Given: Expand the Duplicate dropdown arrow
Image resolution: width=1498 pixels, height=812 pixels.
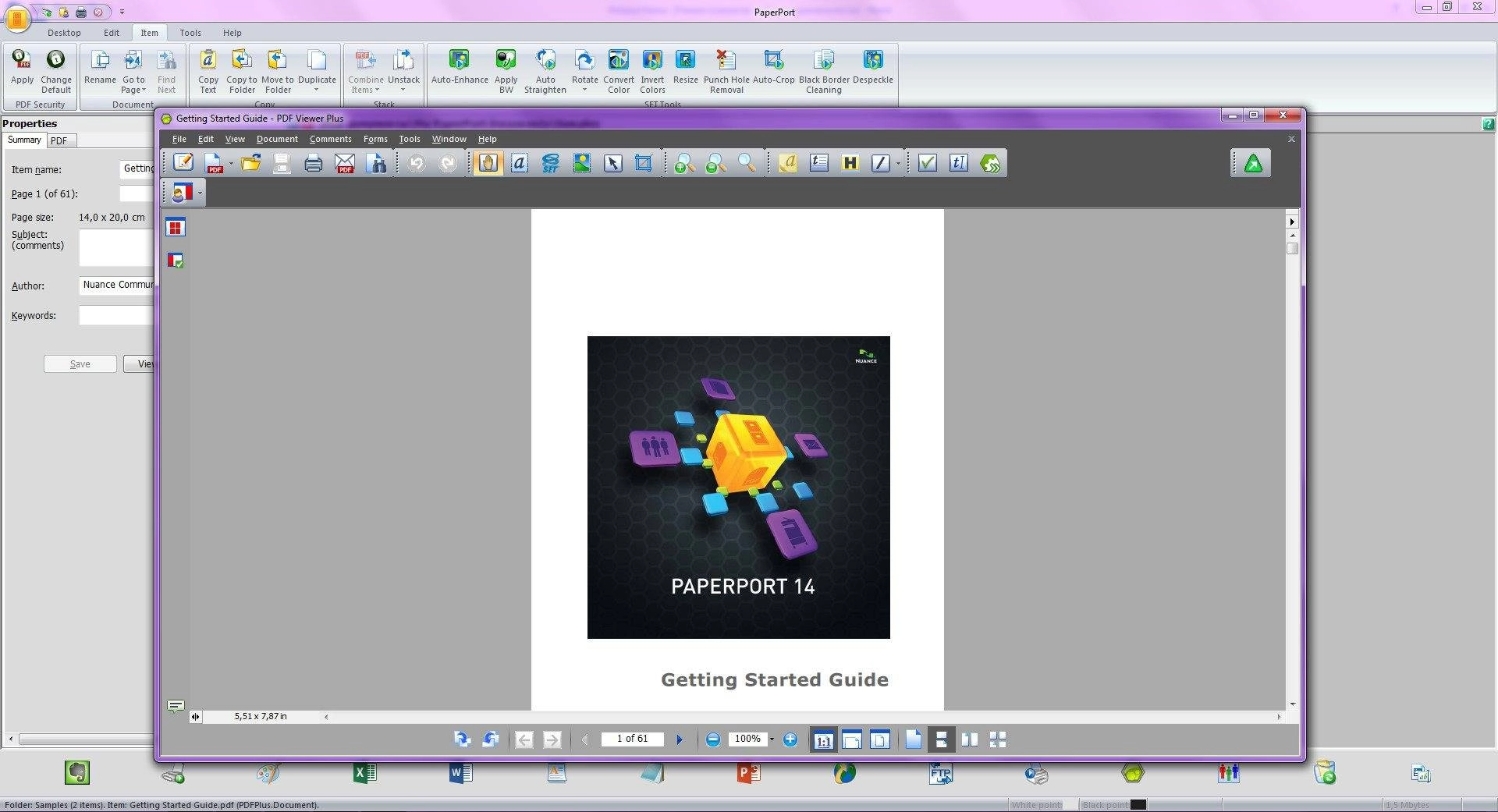Looking at the screenshot, I should [316, 90].
